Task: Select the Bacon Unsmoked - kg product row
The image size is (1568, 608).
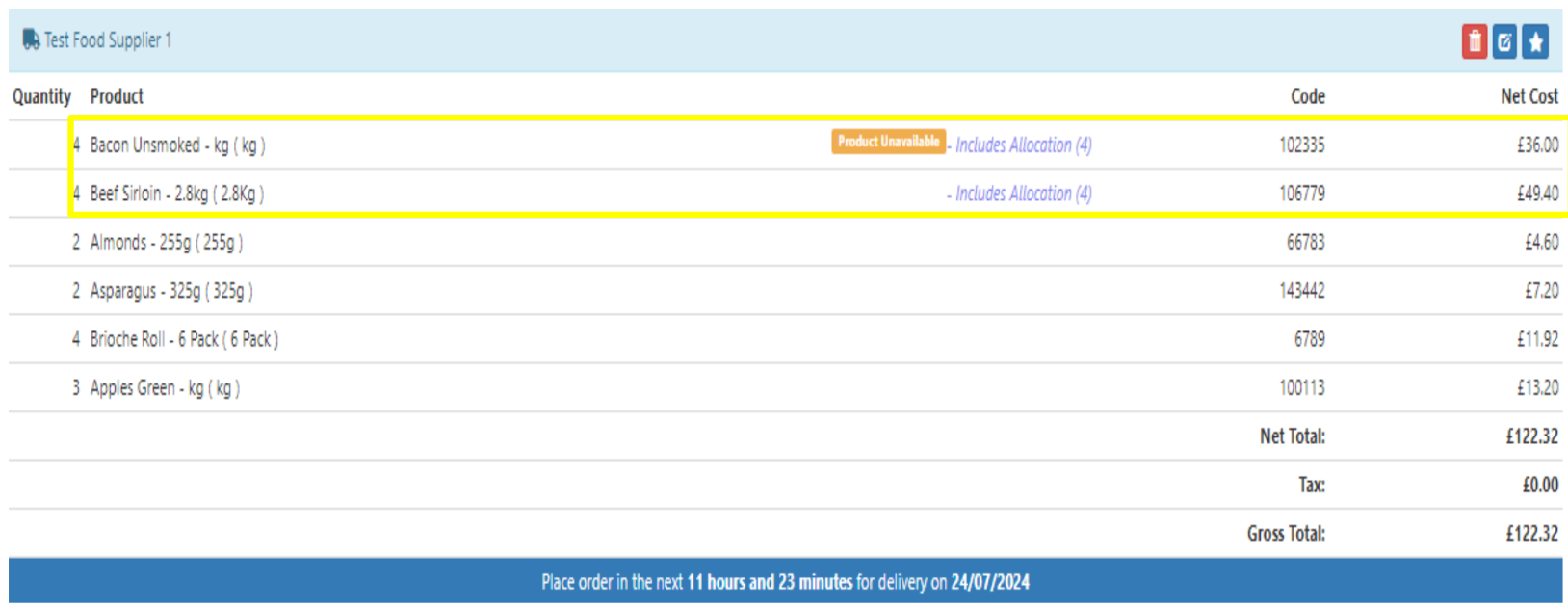Action: (x=177, y=145)
